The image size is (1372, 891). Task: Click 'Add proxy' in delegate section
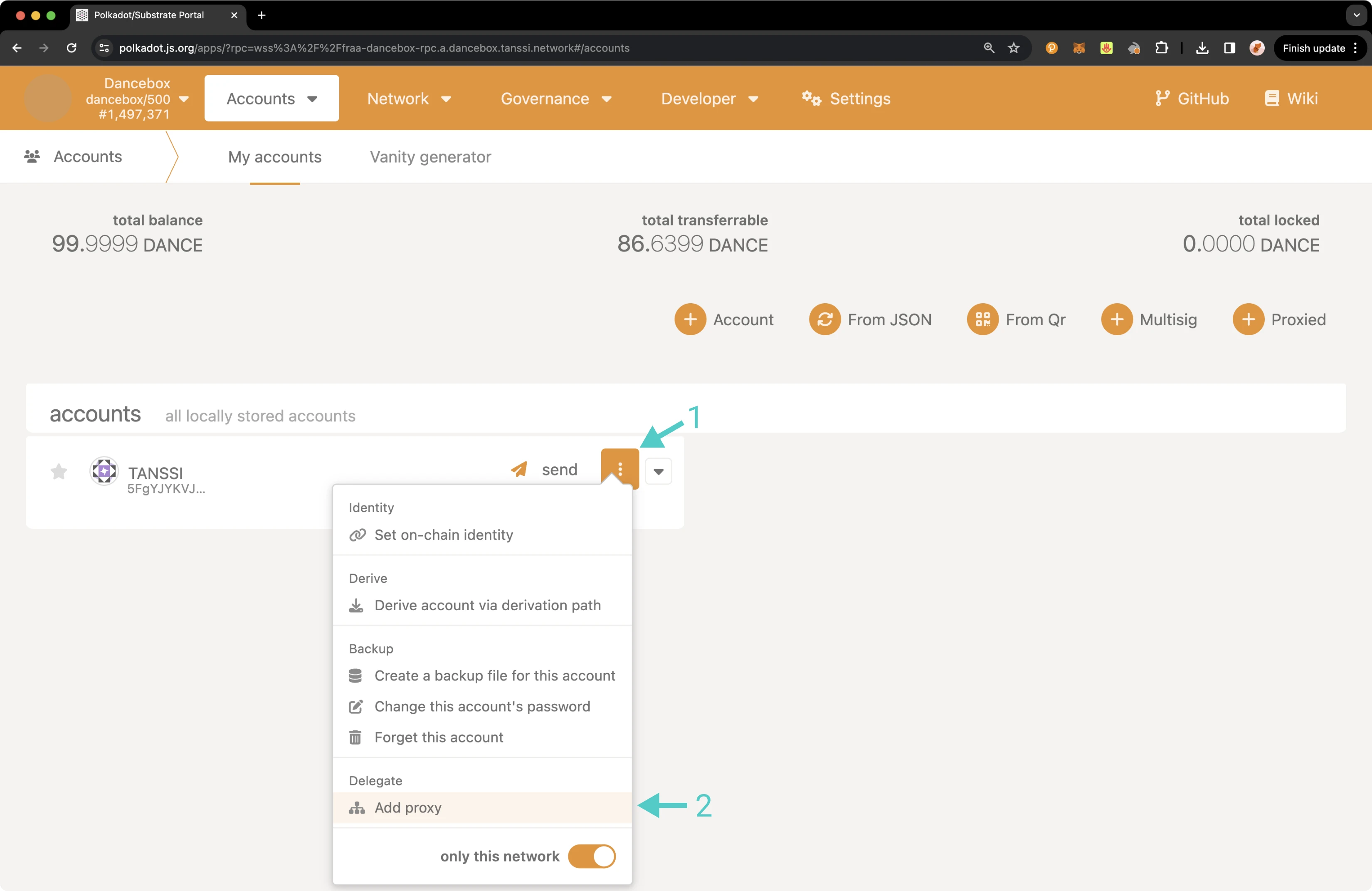click(x=408, y=807)
